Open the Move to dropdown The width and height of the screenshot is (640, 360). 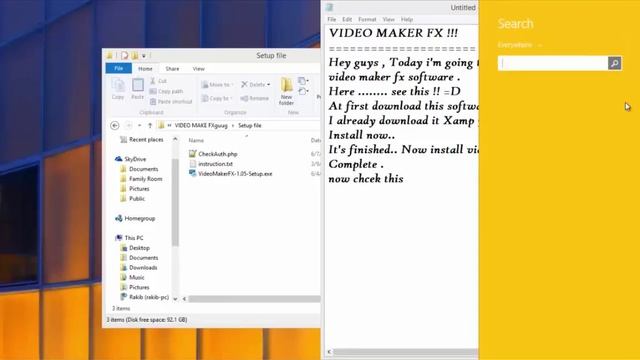point(217,84)
